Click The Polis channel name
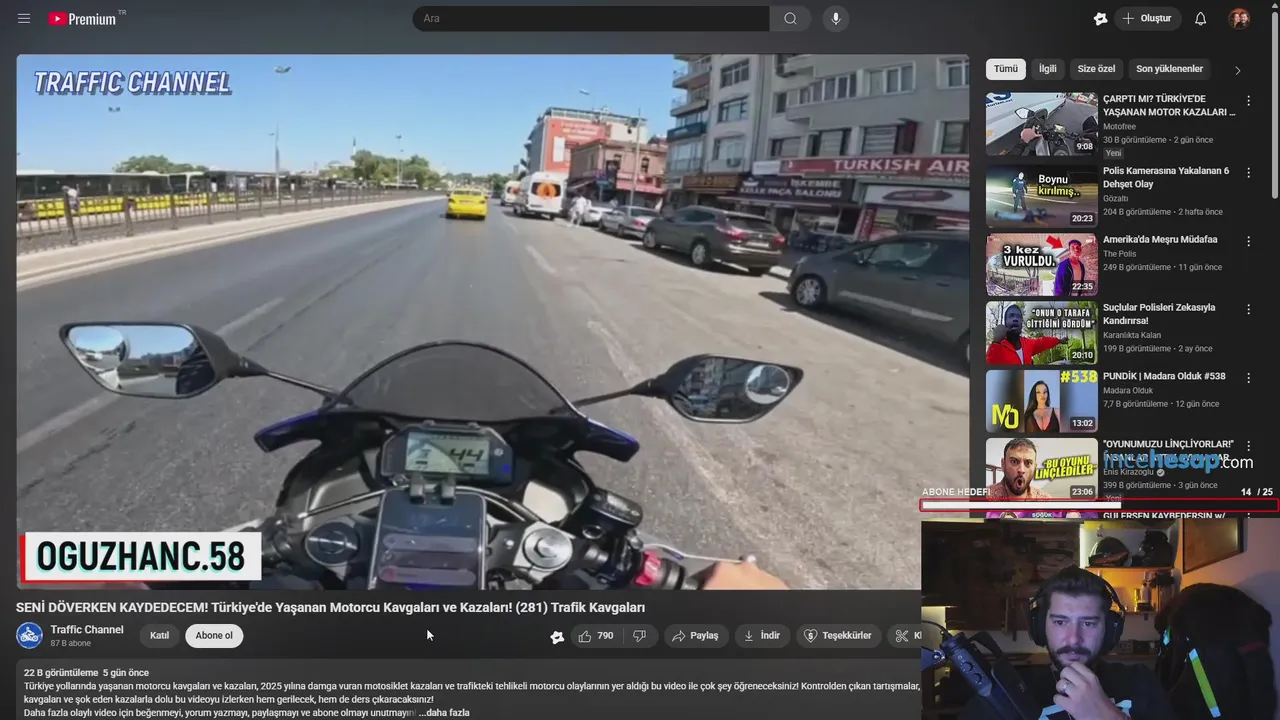This screenshot has width=1280, height=720. click(1119, 254)
